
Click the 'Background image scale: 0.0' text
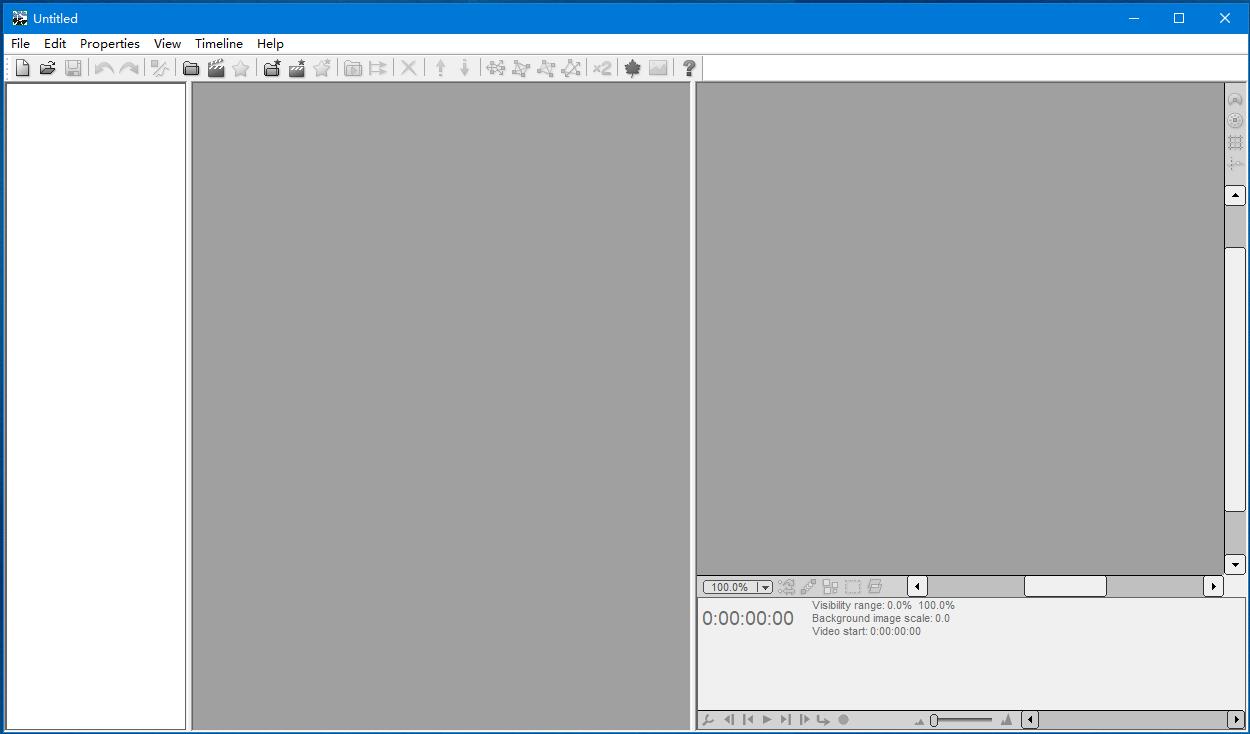[881, 619]
